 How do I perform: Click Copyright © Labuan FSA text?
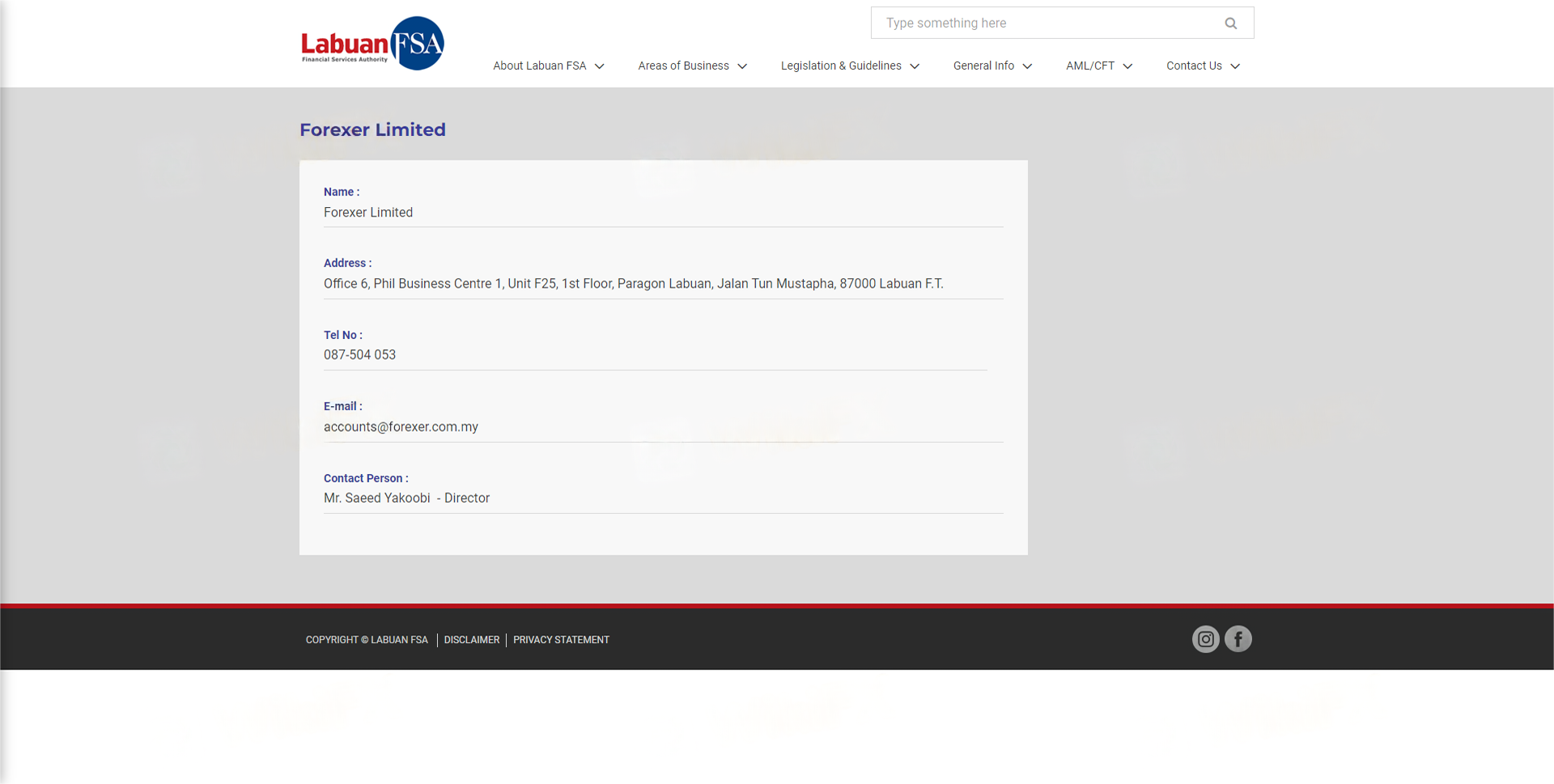[x=367, y=640]
